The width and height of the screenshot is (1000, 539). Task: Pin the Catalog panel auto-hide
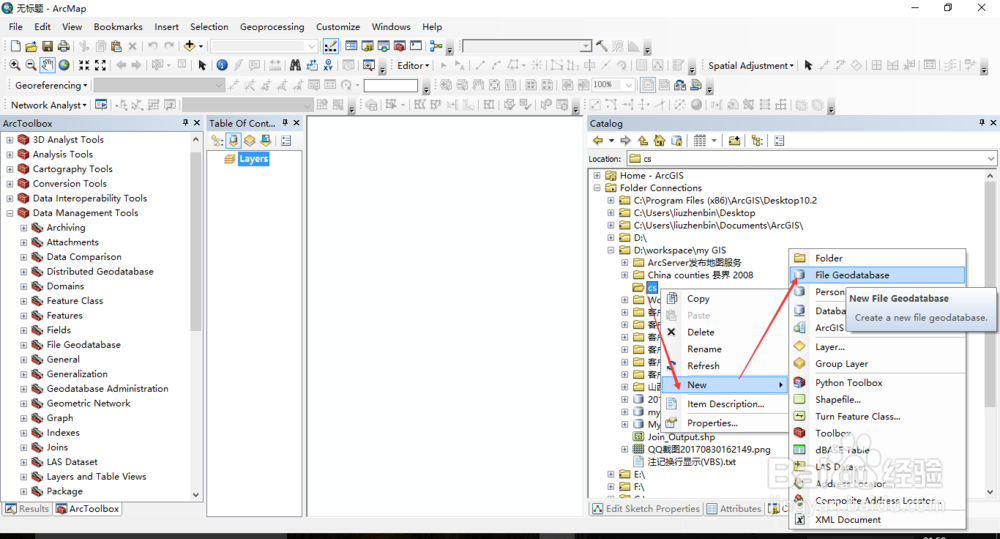point(982,122)
